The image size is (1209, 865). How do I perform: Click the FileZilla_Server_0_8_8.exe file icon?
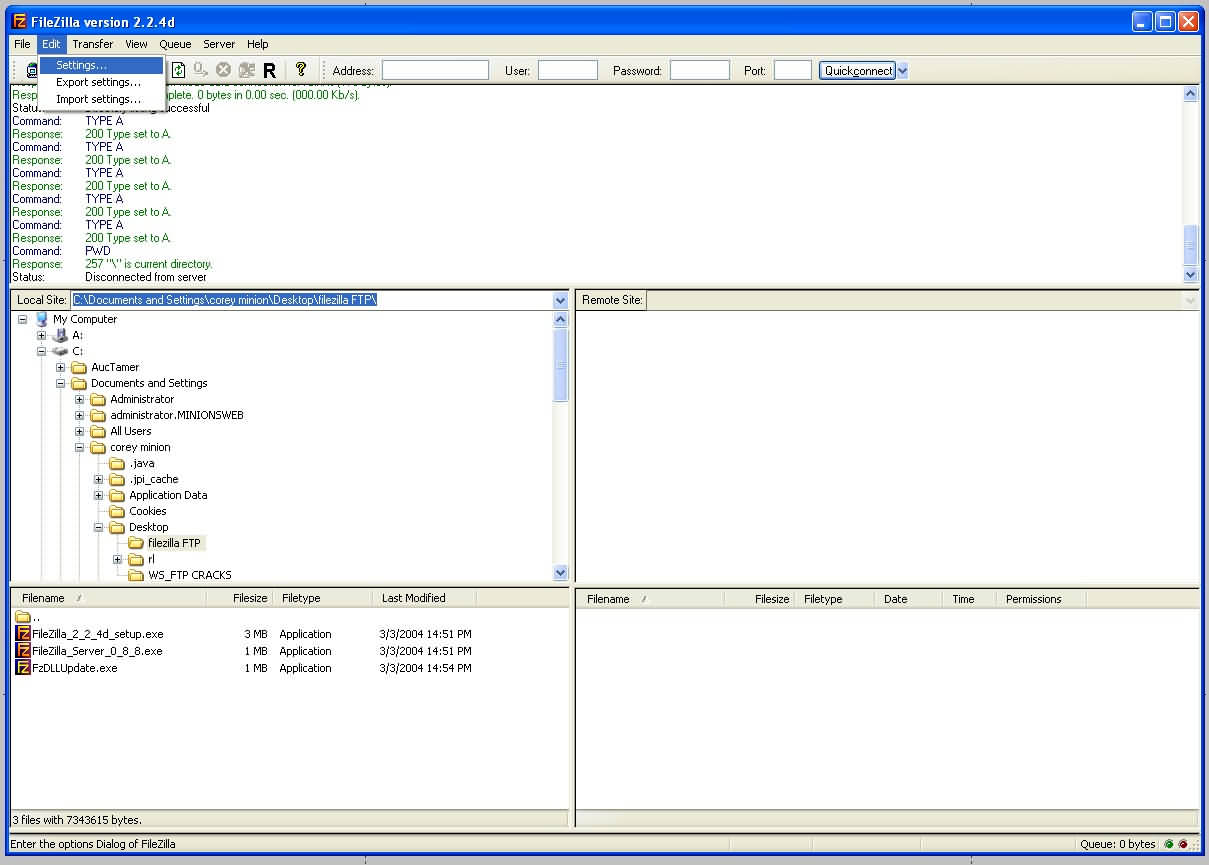tap(24, 651)
